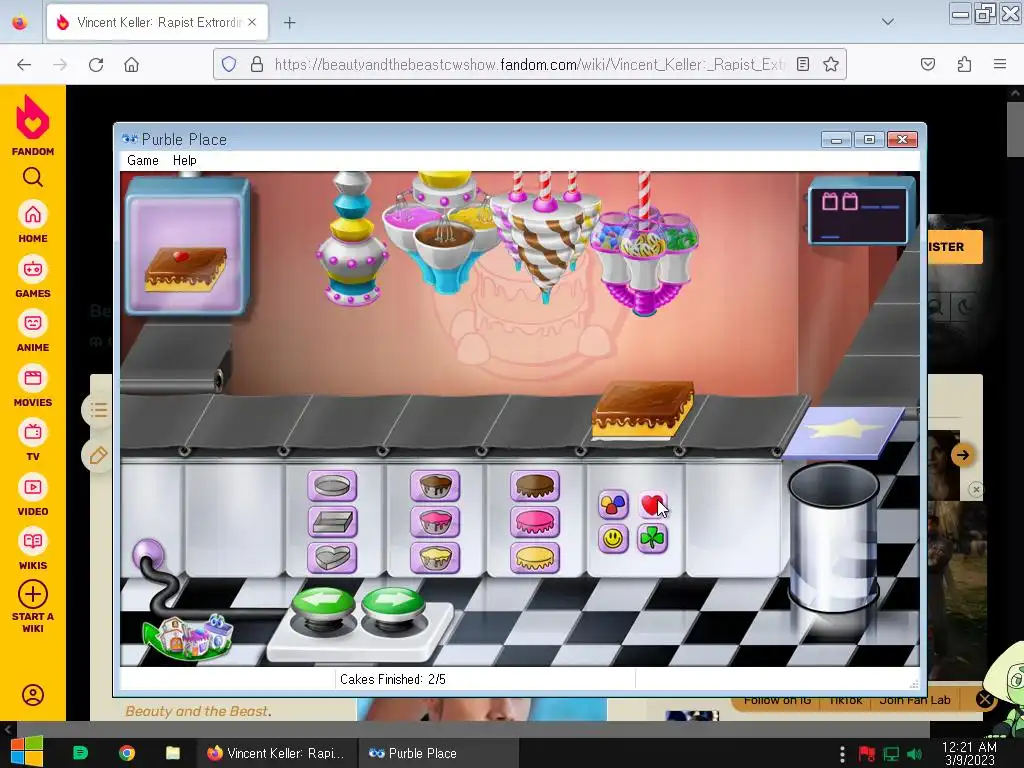Switch to Firefox Vincent Keller taskbar item

tap(275, 753)
